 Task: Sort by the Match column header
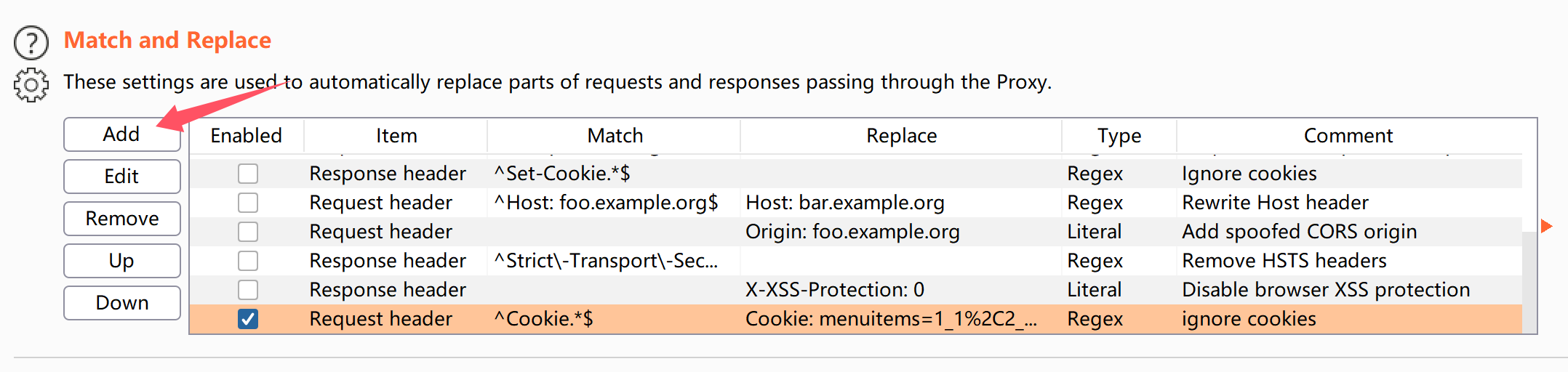click(615, 136)
